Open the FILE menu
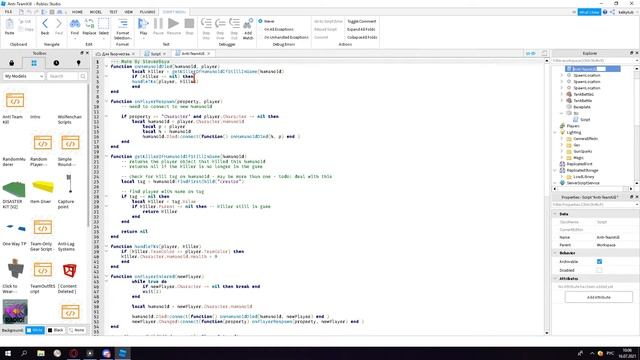 (x=8, y=12)
